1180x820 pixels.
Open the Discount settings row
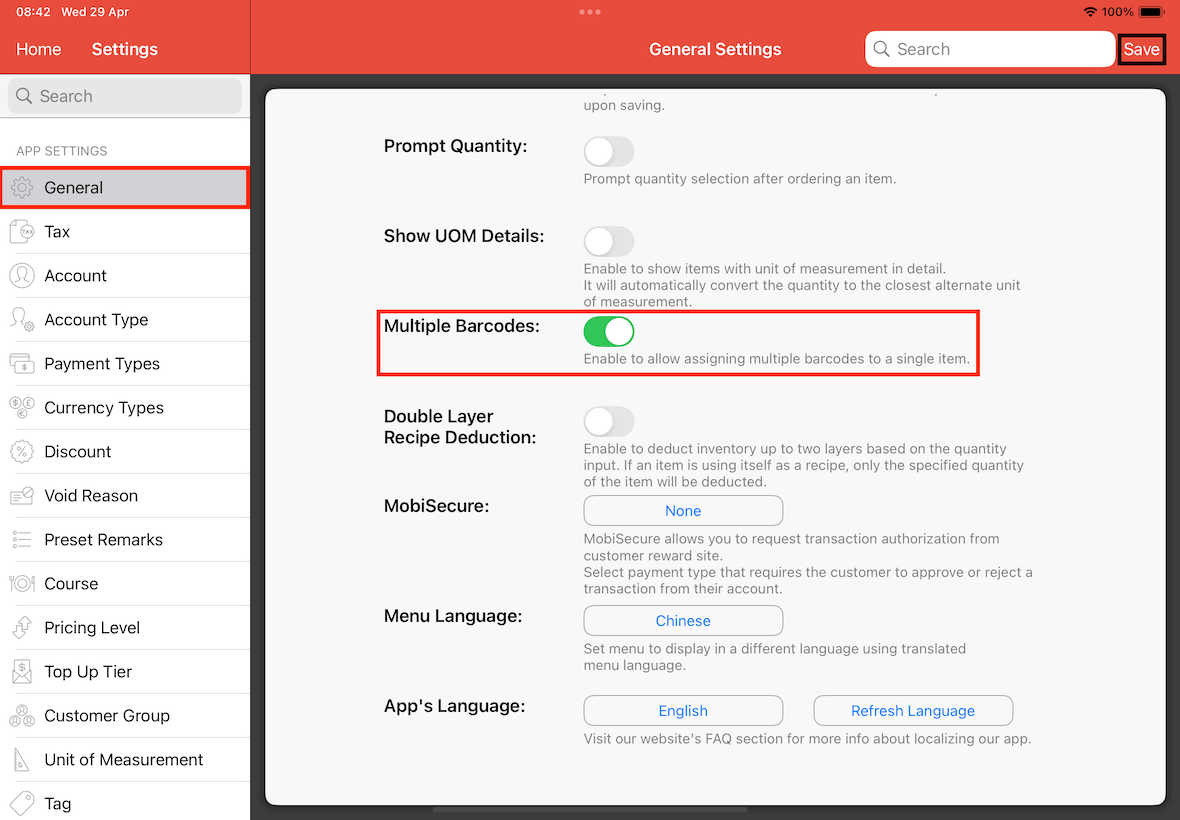(125, 451)
